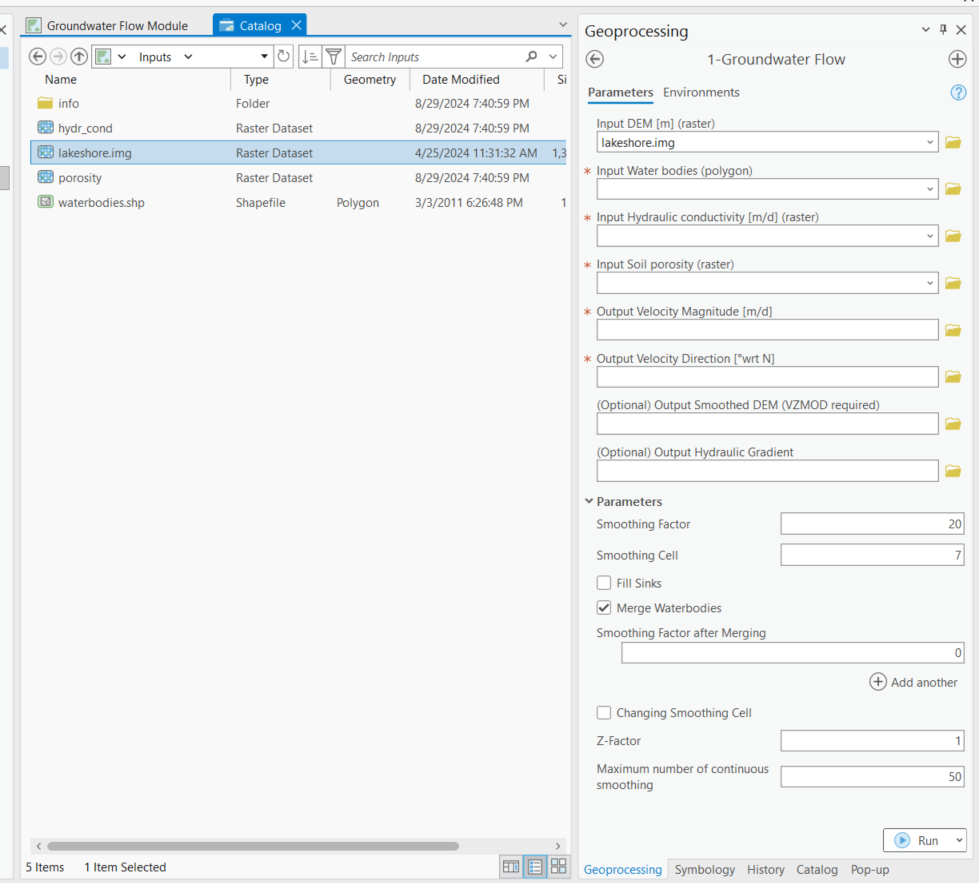Browse for Input Soil porosity raster

pyautogui.click(x=953, y=284)
